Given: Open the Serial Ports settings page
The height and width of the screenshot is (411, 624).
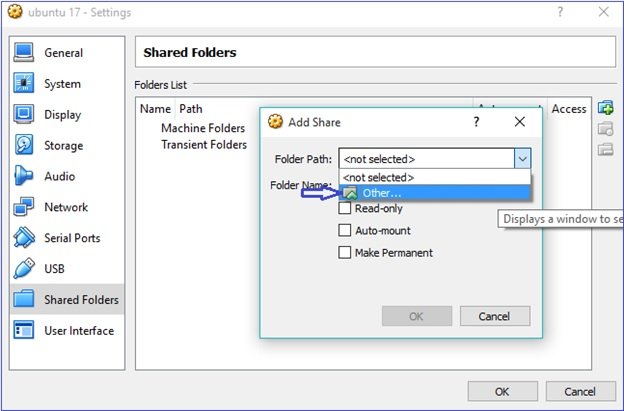Looking at the screenshot, I should coord(67,238).
